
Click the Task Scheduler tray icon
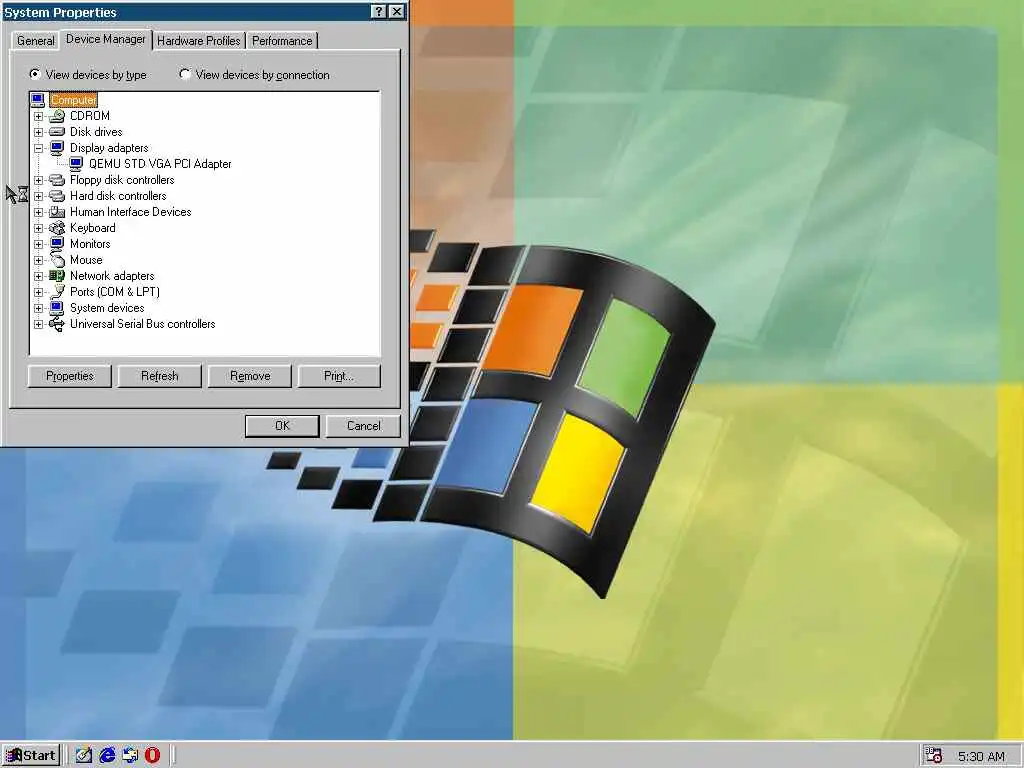[x=934, y=756]
